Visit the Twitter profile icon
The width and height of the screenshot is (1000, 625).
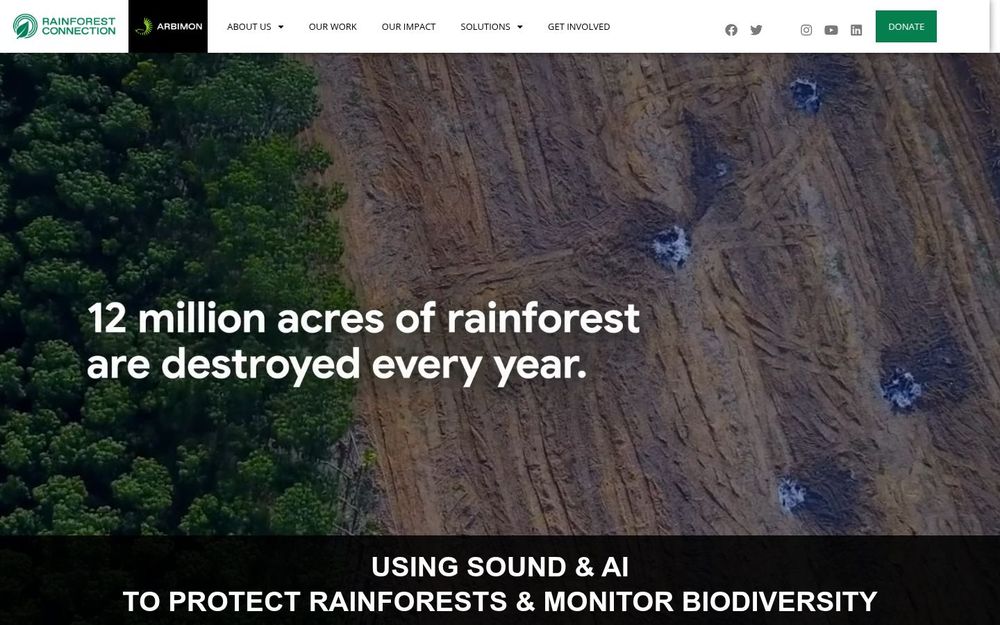(x=756, y=30)
